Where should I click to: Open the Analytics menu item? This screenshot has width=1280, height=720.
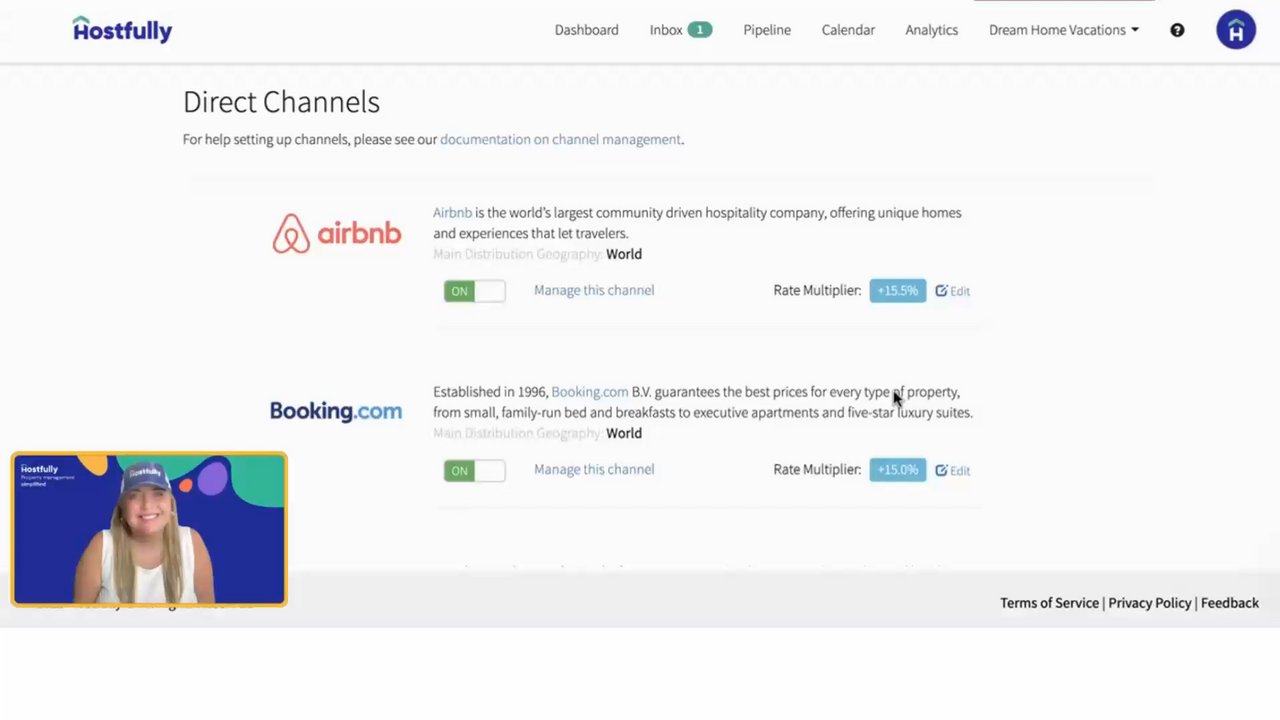931,30
